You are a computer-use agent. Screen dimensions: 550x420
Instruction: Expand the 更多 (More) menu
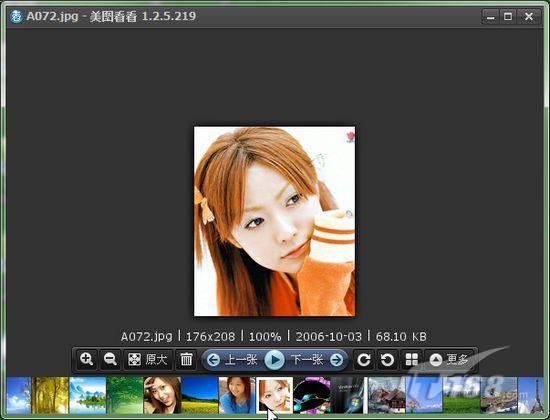[x=450, y=360]
